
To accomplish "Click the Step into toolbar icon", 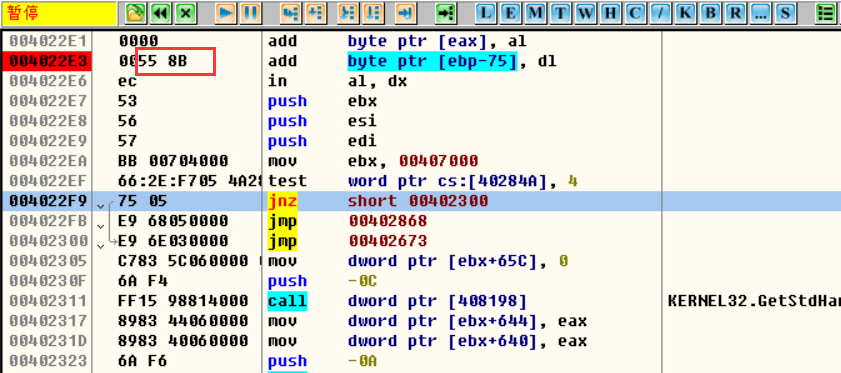I will 291,12.
